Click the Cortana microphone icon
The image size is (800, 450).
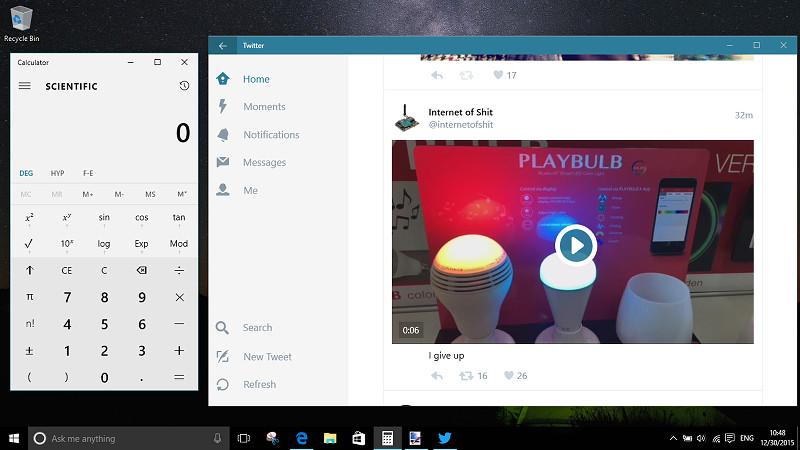217,438
